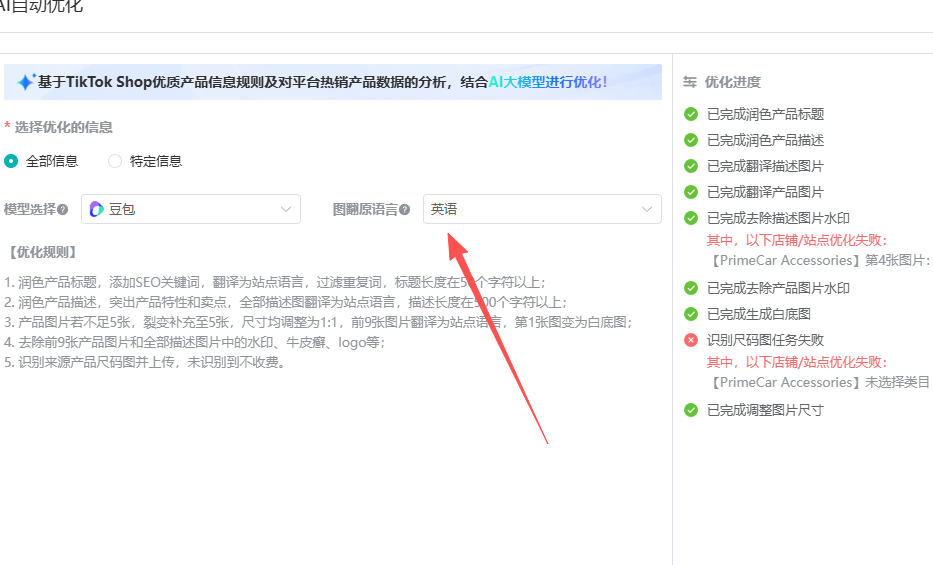Click rule 1 about 润色产品标题
This screenshot has height=565, width=933.
point(275,282)
